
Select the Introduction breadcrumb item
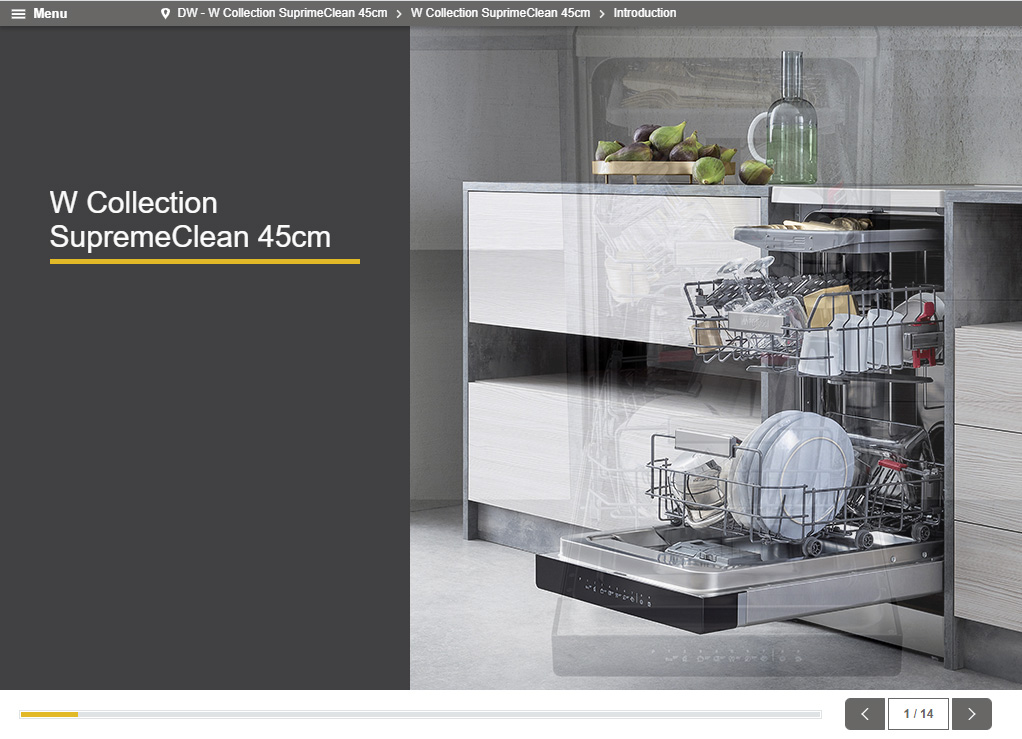coord(645,14)
